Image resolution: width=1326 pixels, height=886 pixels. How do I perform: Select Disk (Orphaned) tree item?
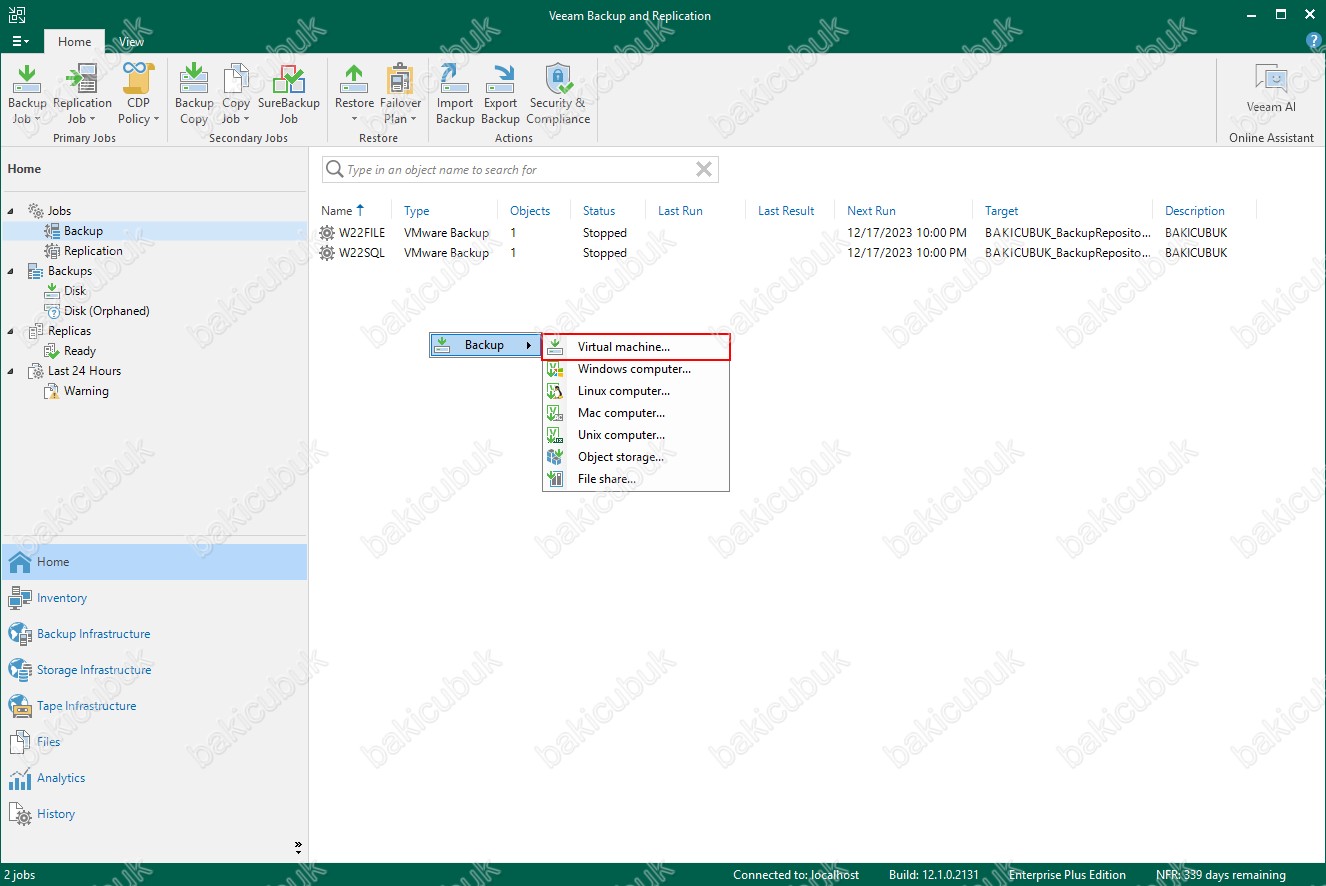click(x=106, y=311)
